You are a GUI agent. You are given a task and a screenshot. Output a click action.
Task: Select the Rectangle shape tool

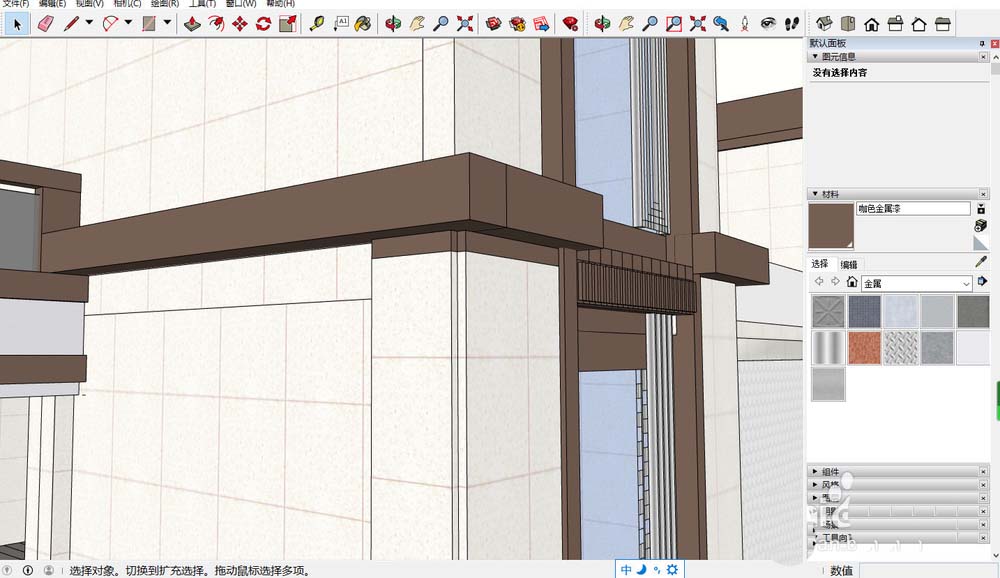click(149, 24)
